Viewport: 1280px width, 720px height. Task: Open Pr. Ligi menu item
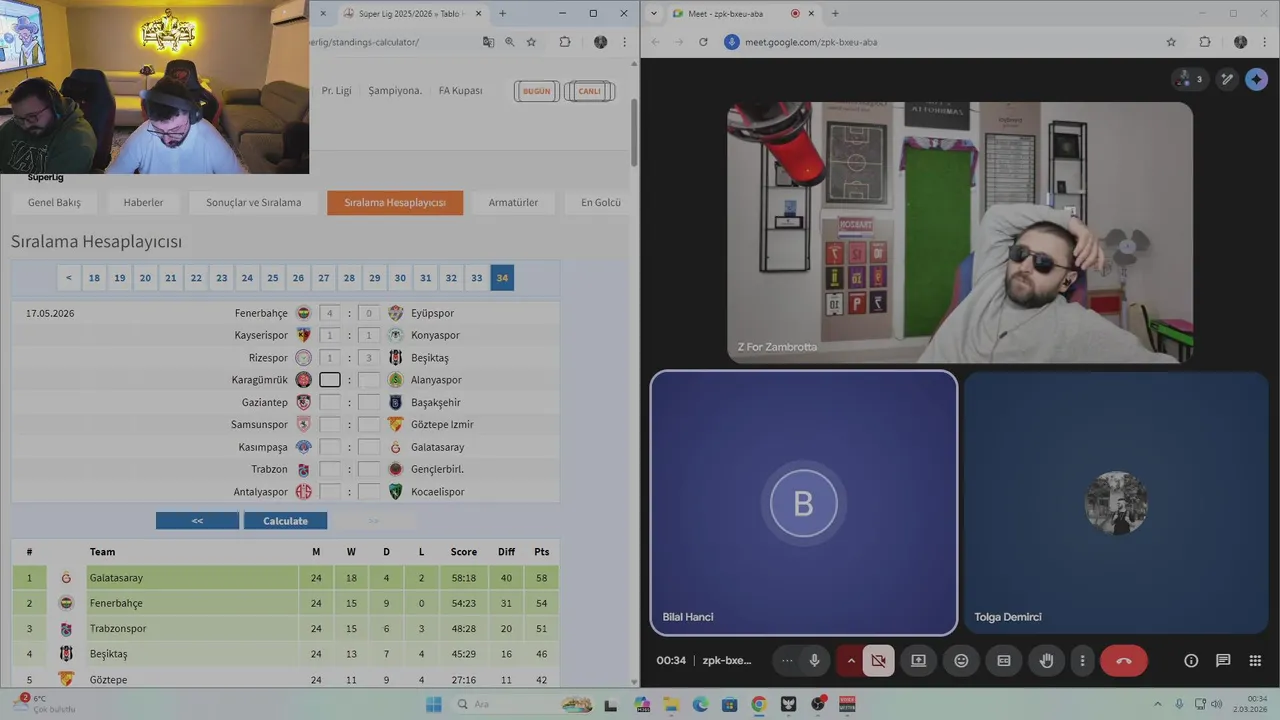pyautogui.click(x=336, y=90)
